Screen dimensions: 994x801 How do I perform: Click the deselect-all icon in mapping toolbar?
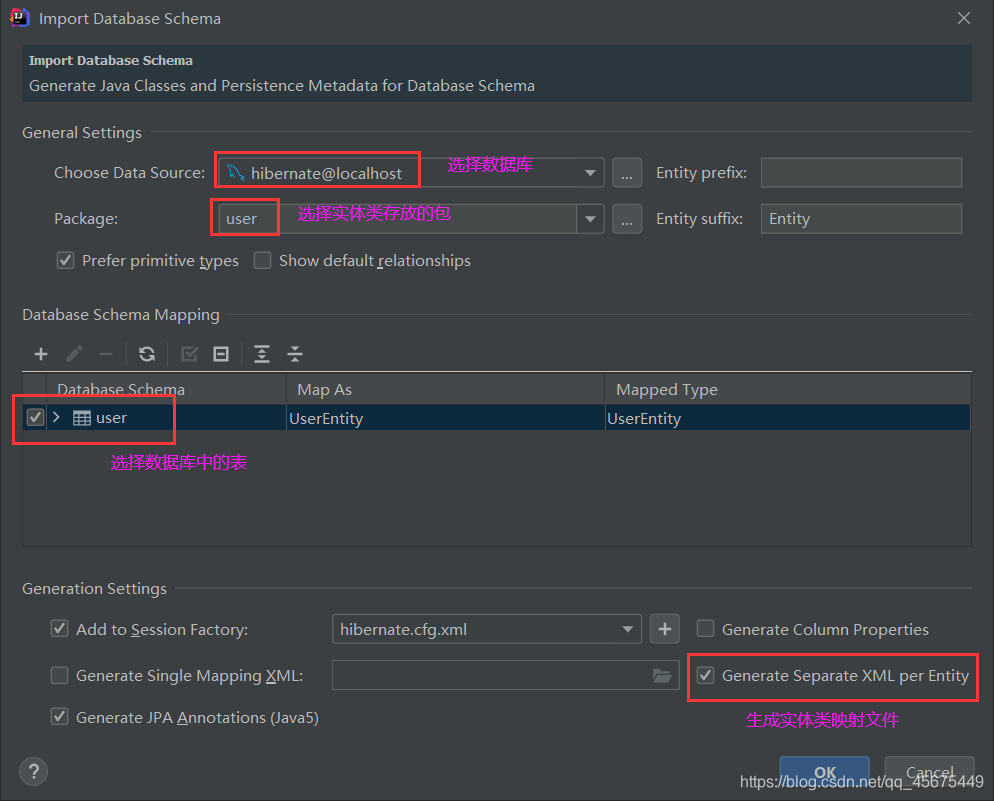pos(221,354)
